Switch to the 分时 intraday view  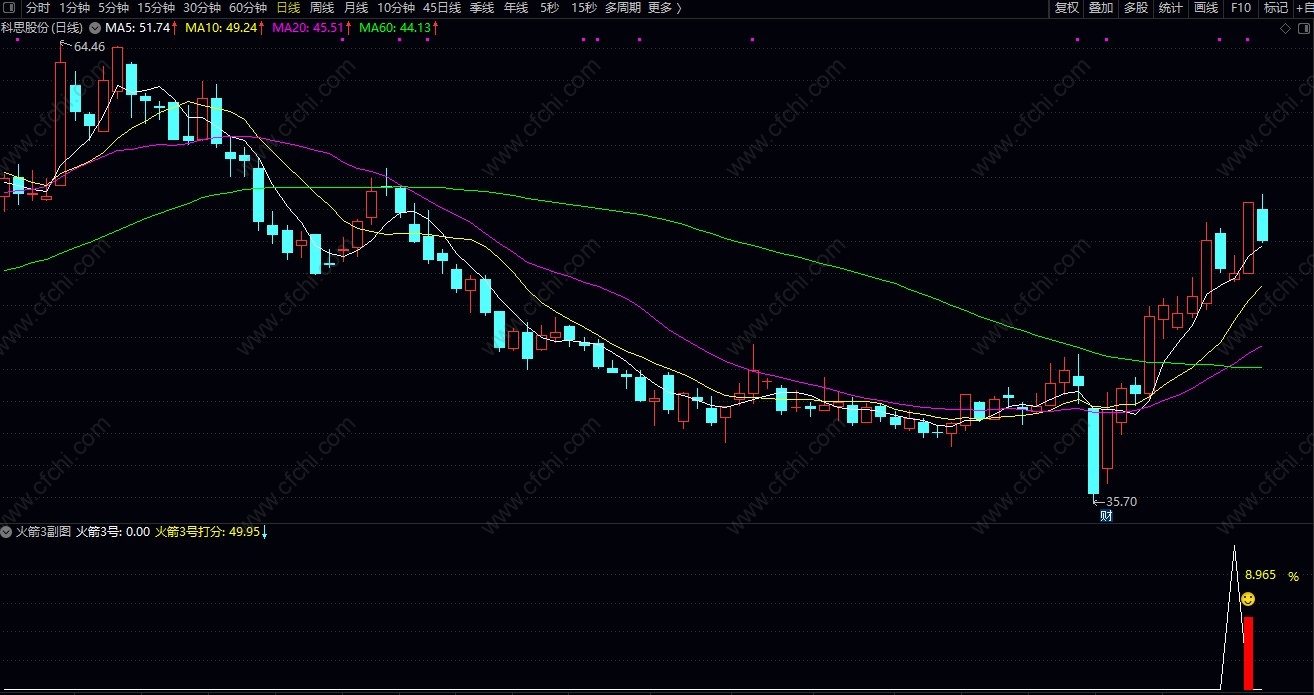pyautogui.click(x=37, y=8)
